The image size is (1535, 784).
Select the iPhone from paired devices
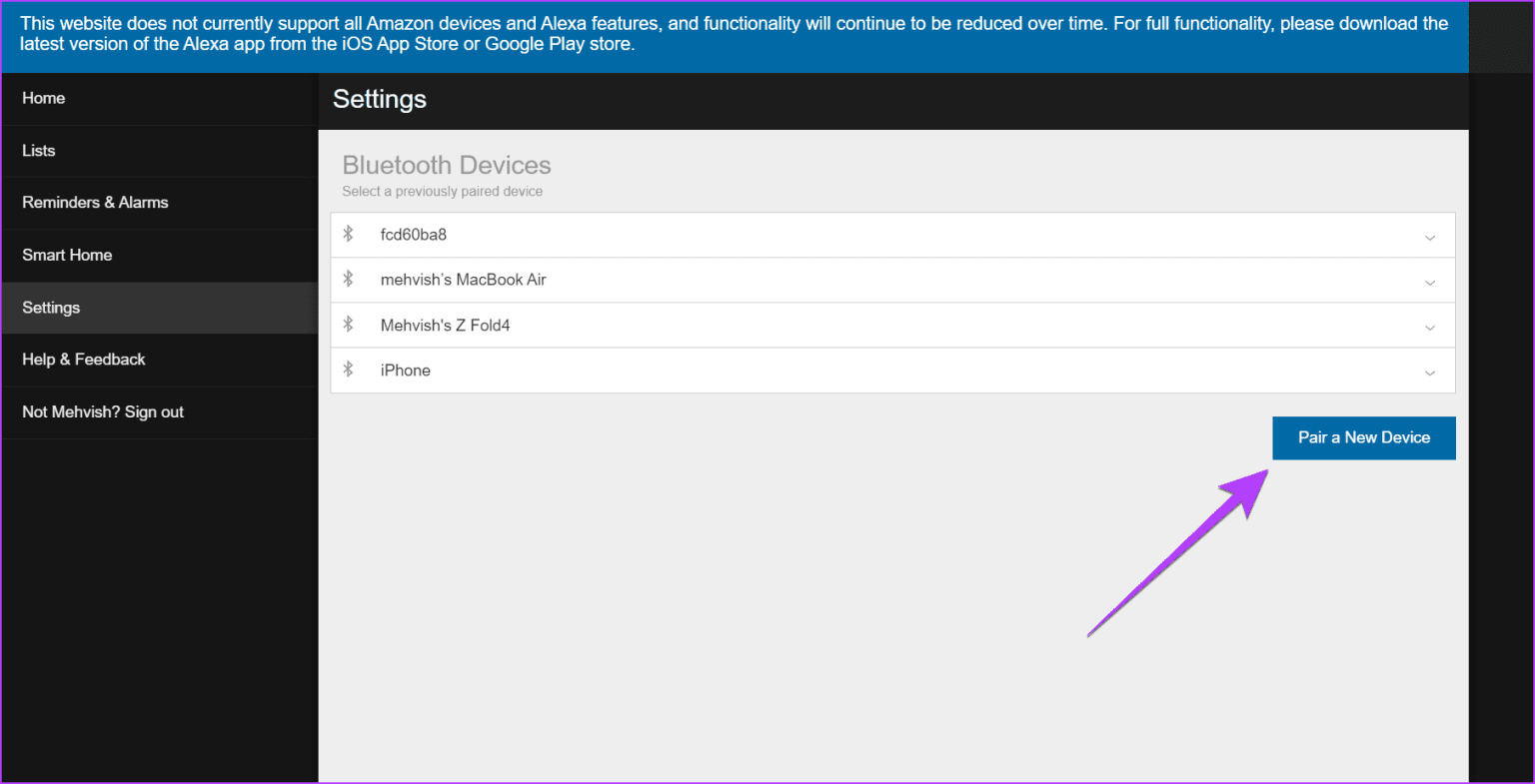click(700, 370)
